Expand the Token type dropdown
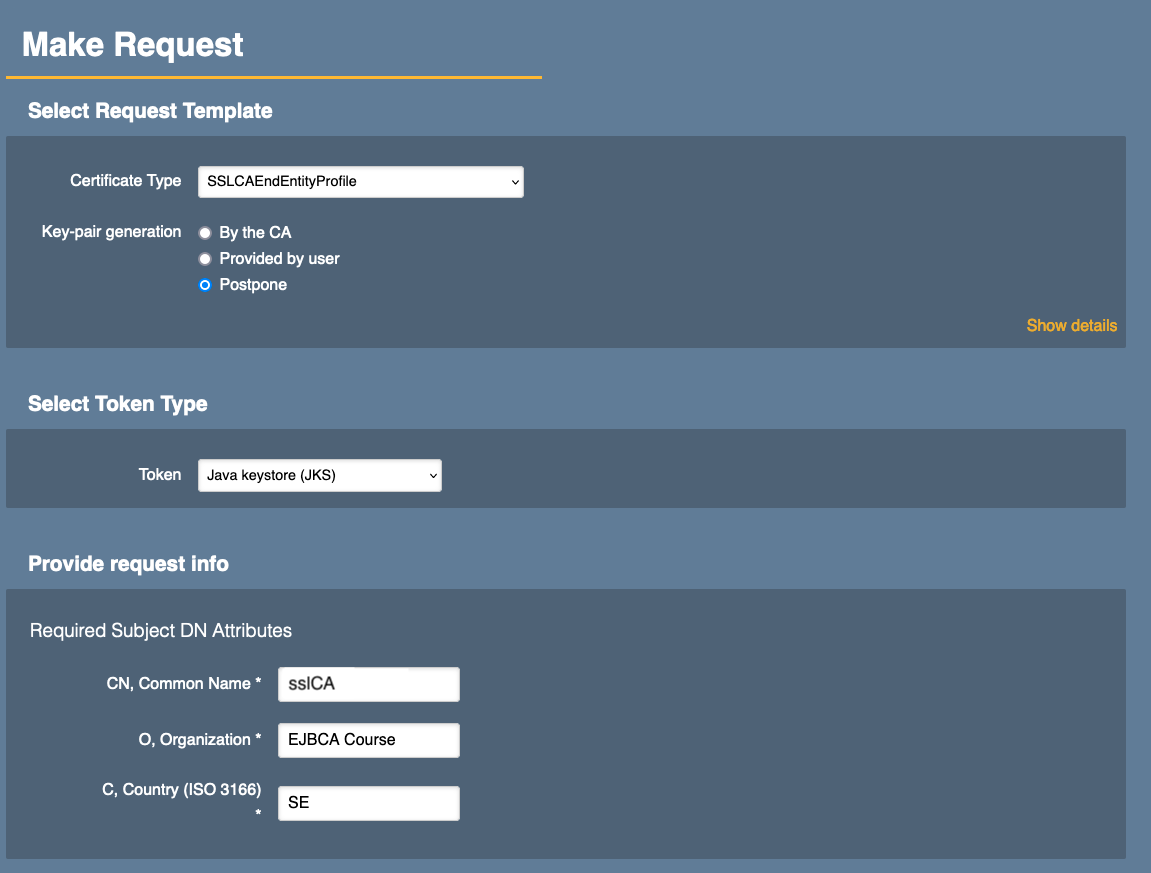Viewport: 1151px width, 873px height. click(x=319, y=476)
